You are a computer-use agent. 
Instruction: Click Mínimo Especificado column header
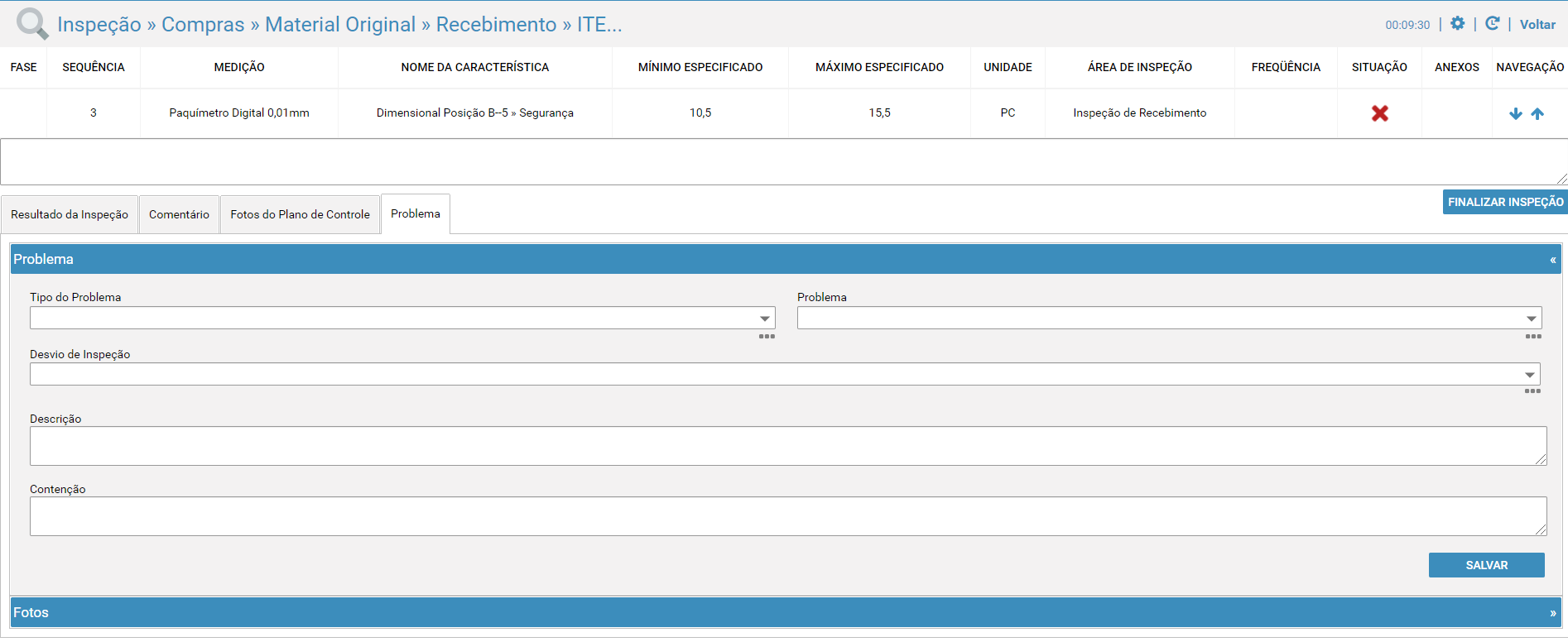[700, 67]
